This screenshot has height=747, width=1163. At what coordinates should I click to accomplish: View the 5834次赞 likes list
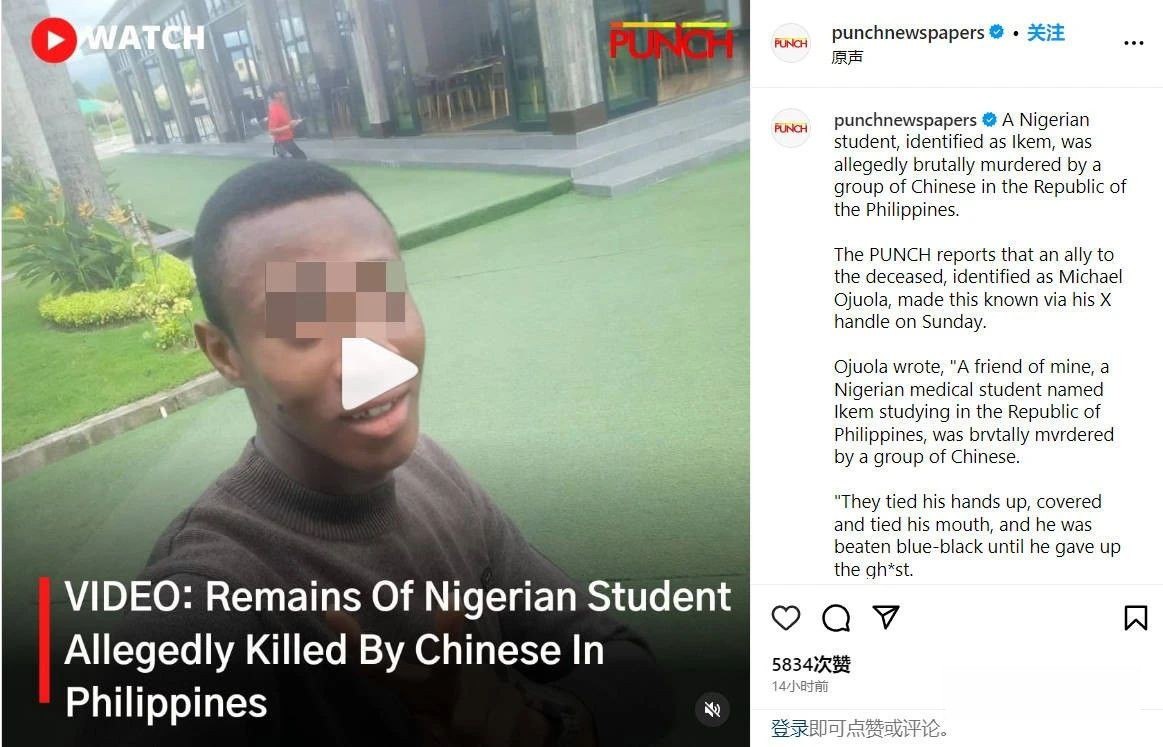click(x=811, y=664)
